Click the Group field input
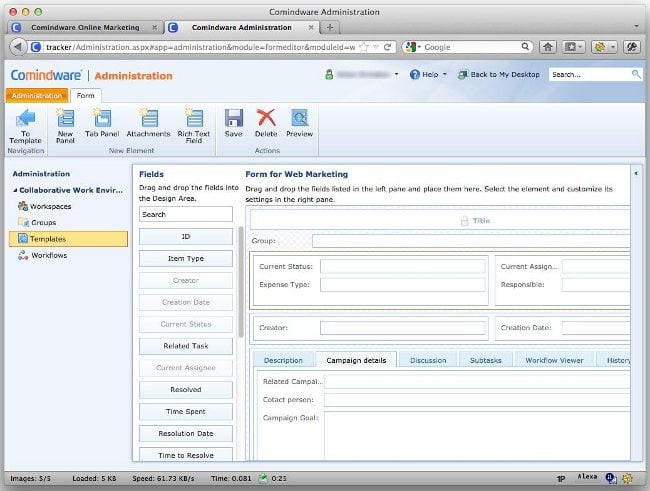Image resolution: width=650 pixels, height=491 pixels. 471,241
